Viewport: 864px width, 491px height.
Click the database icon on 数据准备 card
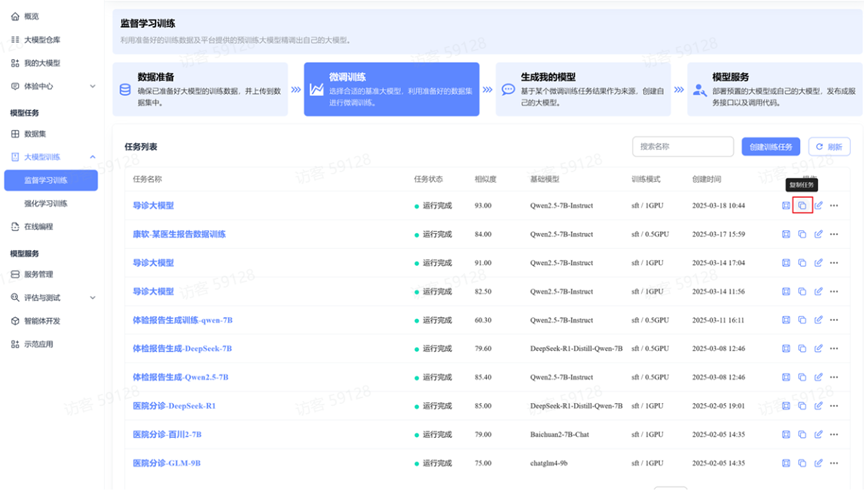[x=125, y=90]
